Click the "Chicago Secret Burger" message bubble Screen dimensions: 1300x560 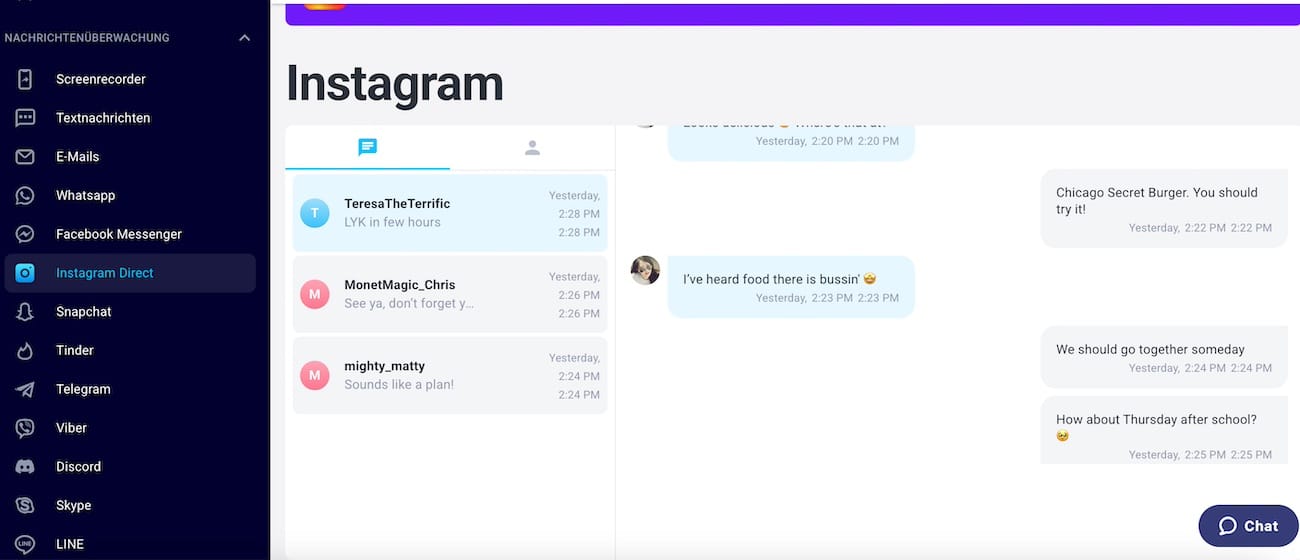1164,209
